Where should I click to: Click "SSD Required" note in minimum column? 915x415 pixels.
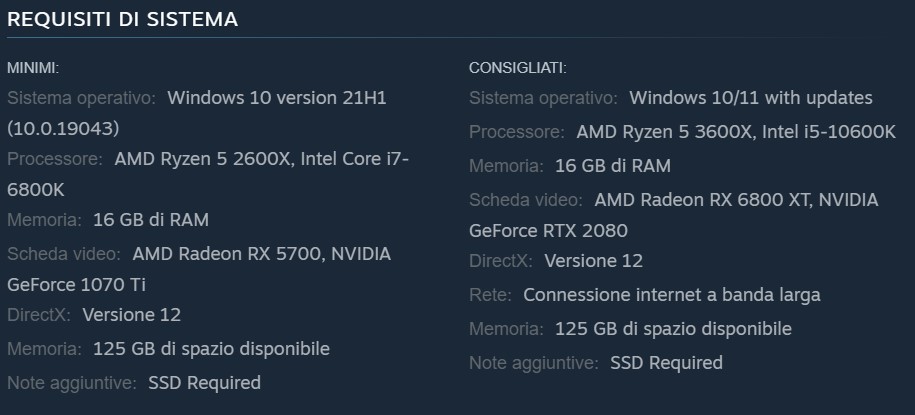point(204,382)
